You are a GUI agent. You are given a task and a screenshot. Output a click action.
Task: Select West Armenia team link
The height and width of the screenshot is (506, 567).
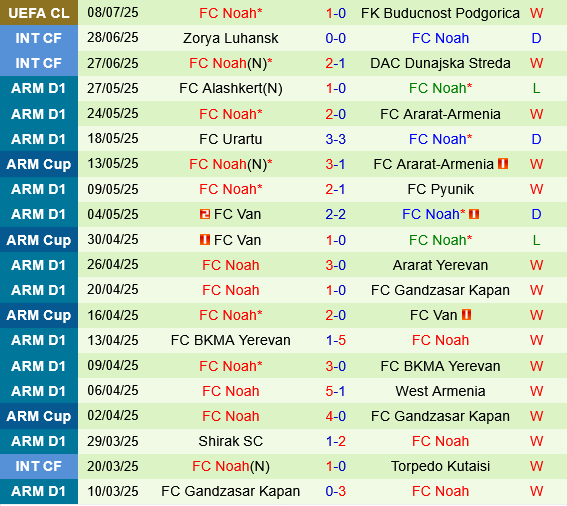[440, 391]
